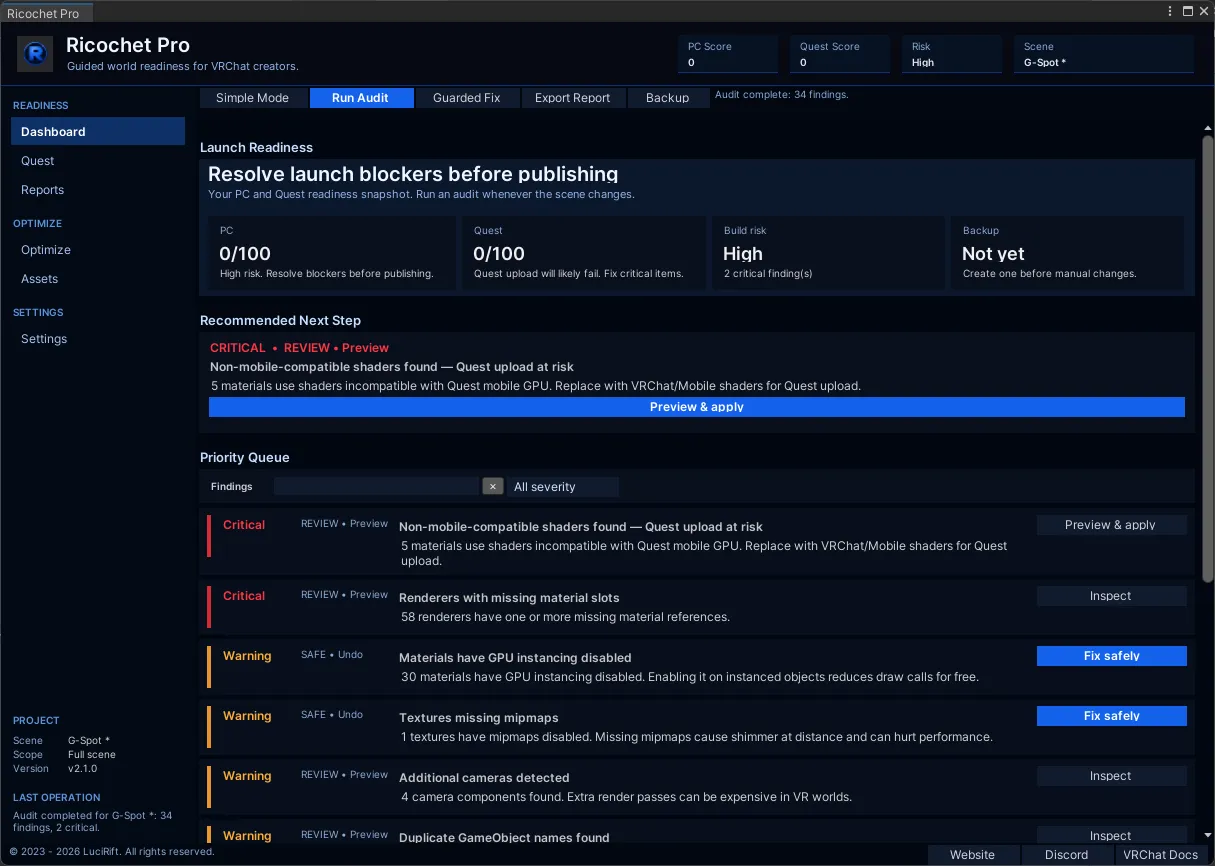Viewport: 1215px width, 866px height.
Task: Click the 'Version v2.1.0' project text
Action: 56,769
